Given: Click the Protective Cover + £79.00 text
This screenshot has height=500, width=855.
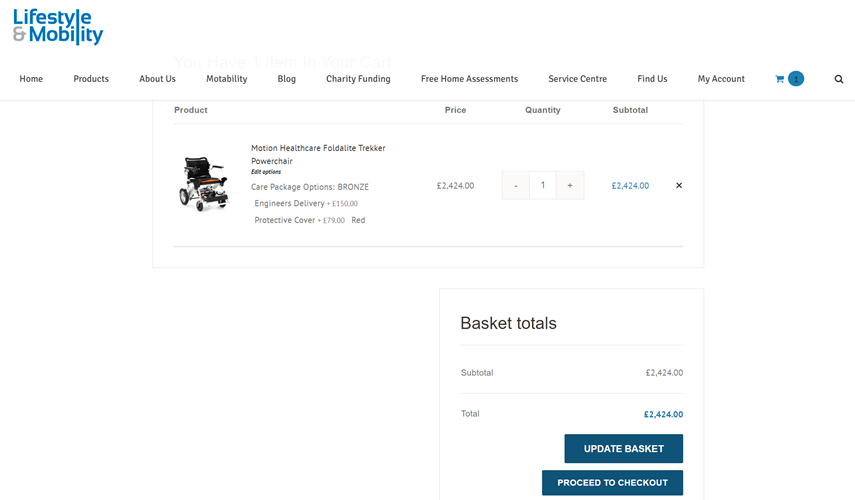Looking at the screenshot, I should click(x=299, y=220).
